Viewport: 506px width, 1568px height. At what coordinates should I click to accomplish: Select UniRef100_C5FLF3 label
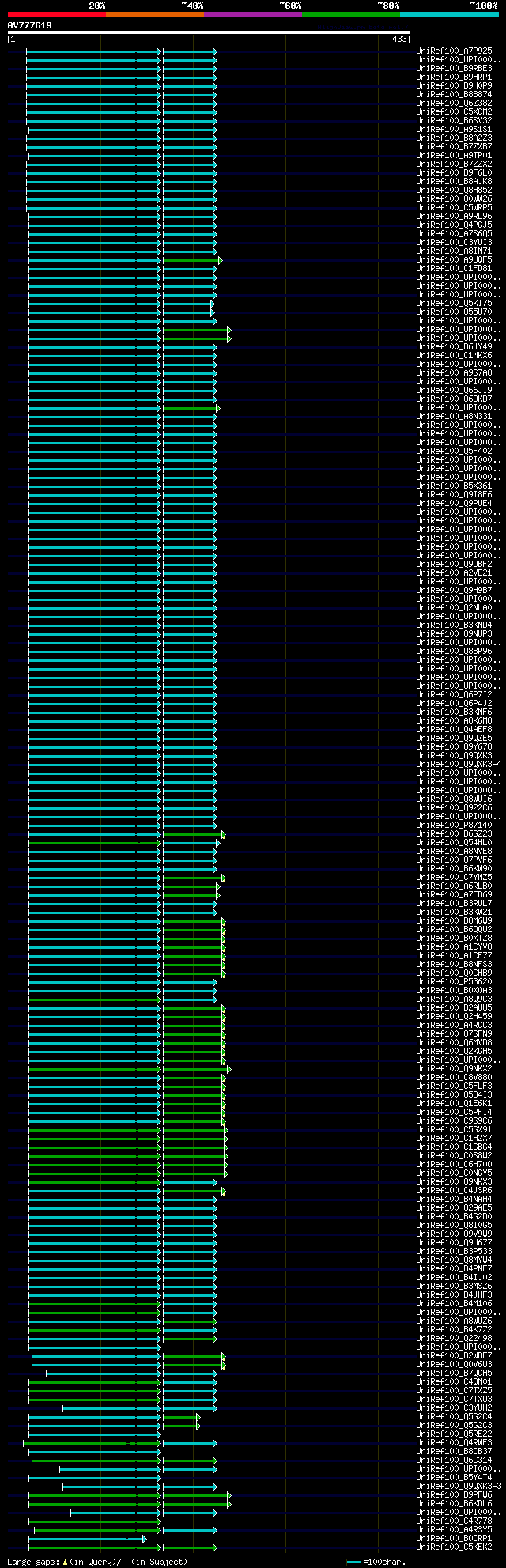point(454,1086)
